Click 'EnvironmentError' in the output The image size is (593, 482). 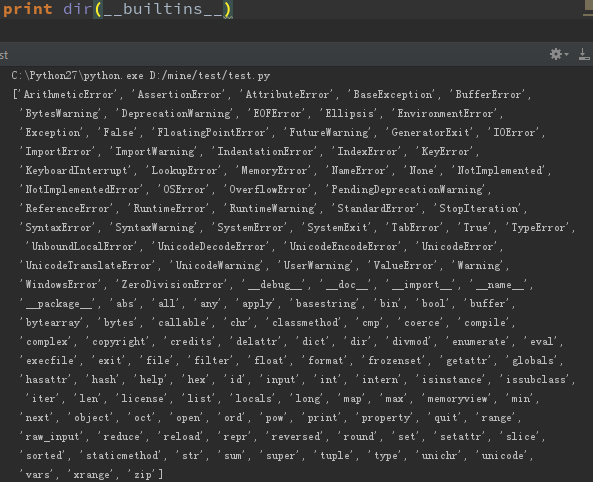click(445, 113)
